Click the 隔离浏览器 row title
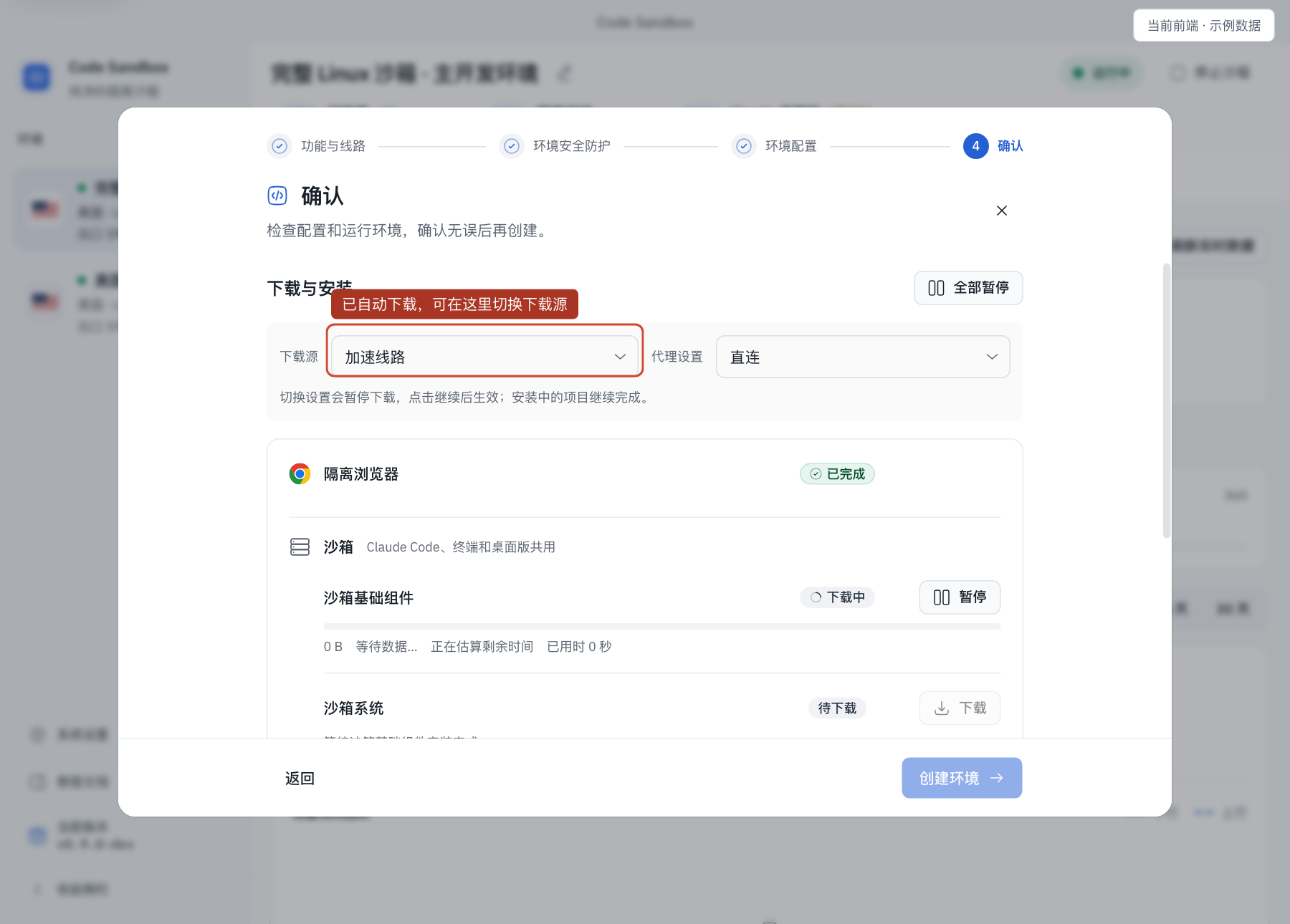1290x924 pixels. (361, 474)
